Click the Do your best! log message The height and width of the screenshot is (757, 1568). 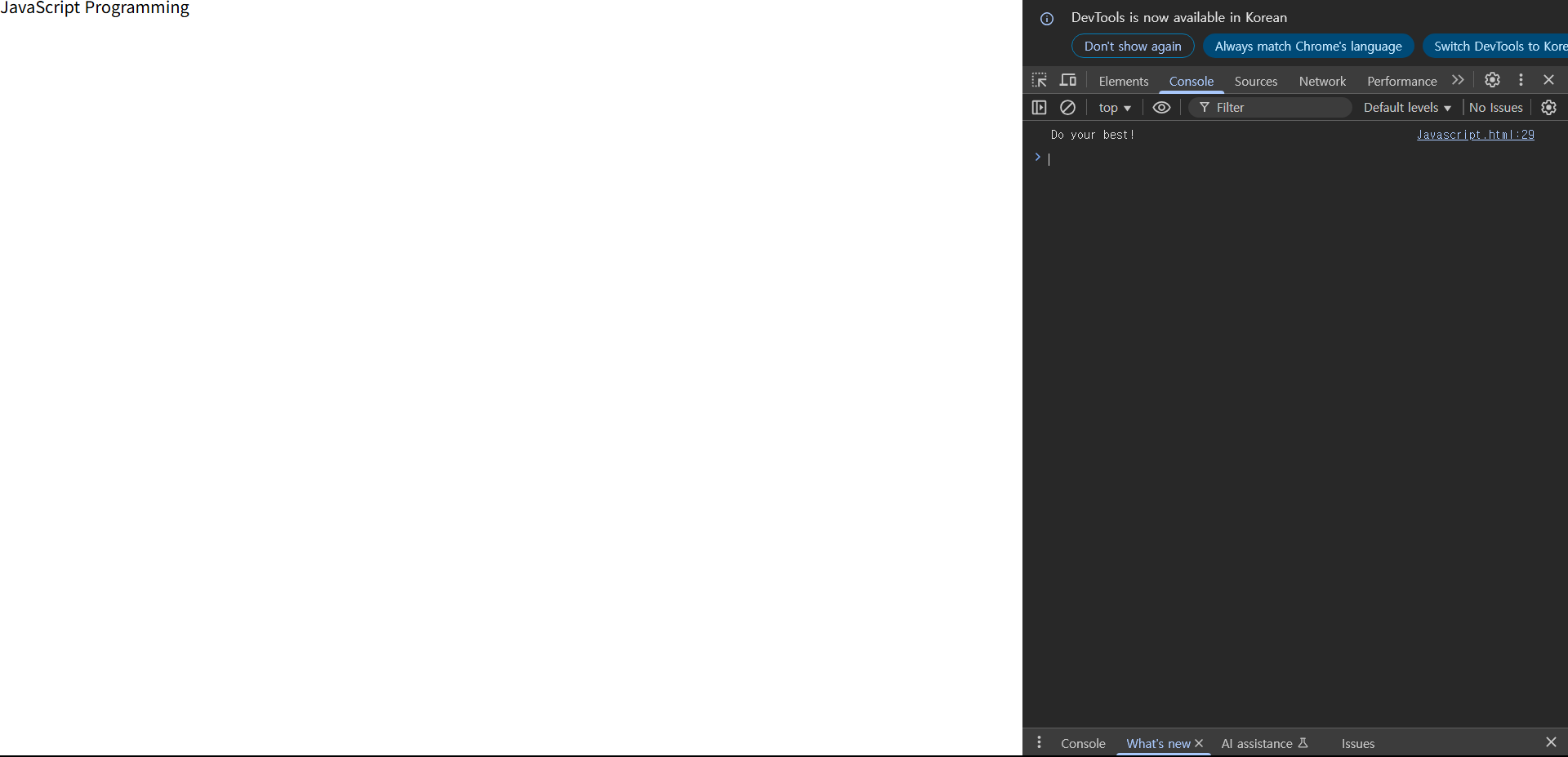(x=1093, y=135)
